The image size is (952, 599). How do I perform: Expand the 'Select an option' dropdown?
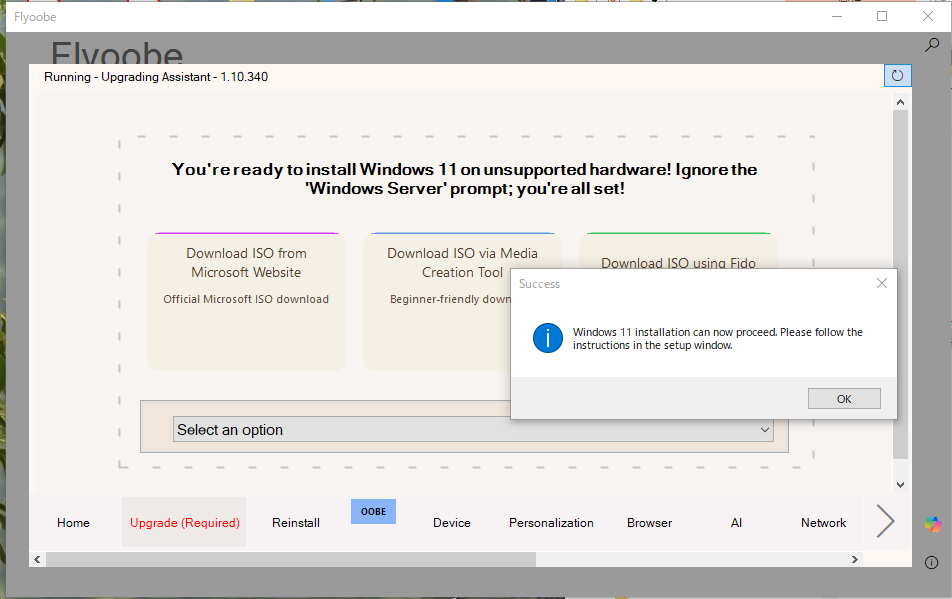pyautogui.click(x=473, y=430)
